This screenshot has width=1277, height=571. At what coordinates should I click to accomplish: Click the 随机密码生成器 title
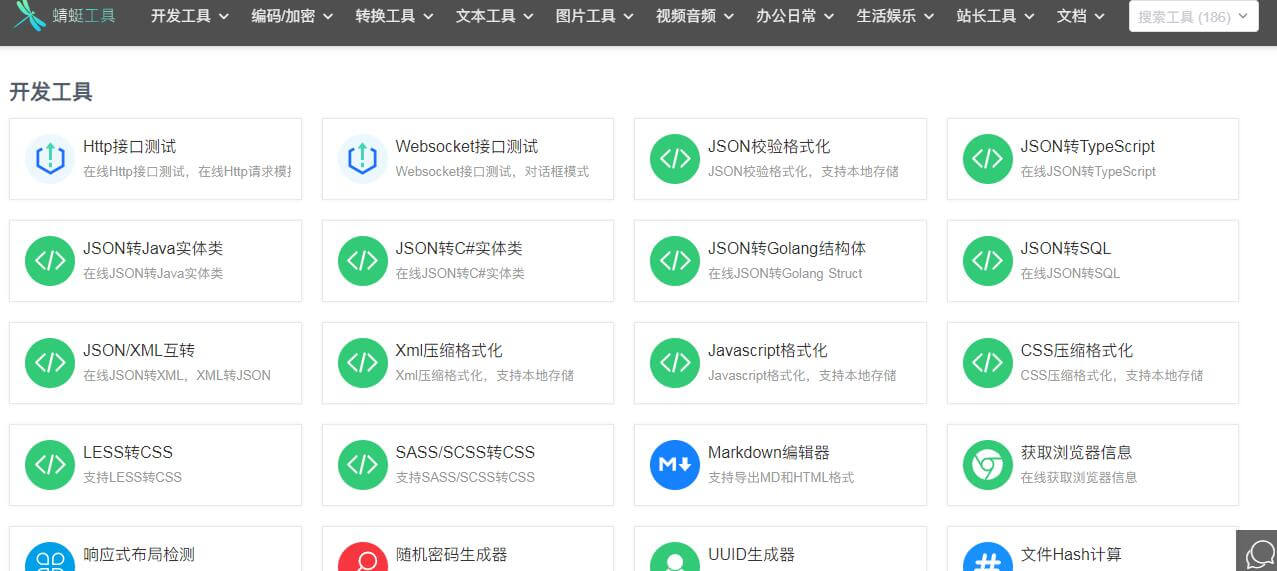pos(451,554)
